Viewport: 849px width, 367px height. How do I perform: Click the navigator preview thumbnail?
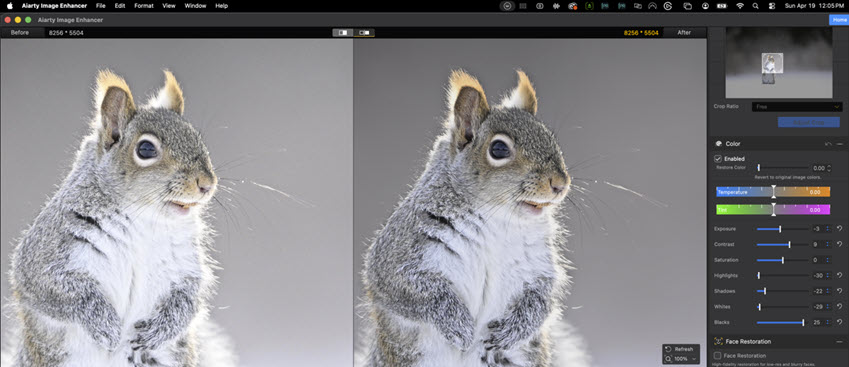click(779, 63)
